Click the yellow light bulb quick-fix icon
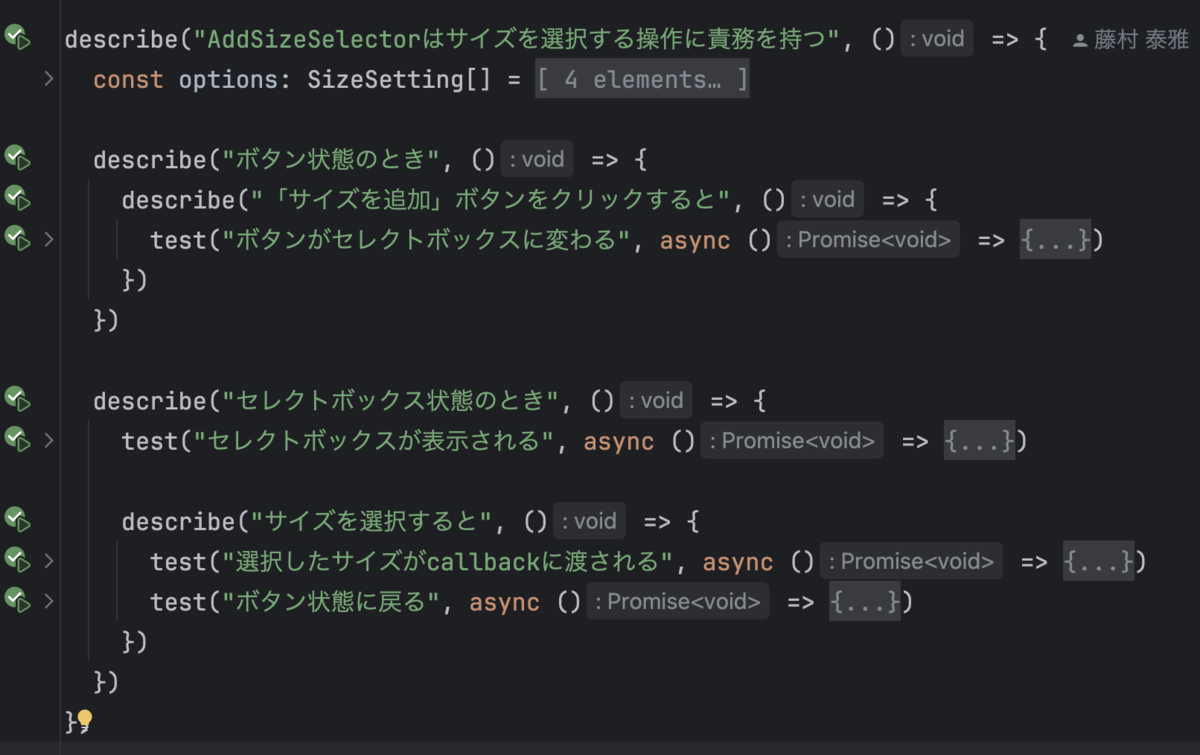The image size is (1200, 755). [85, 720]
